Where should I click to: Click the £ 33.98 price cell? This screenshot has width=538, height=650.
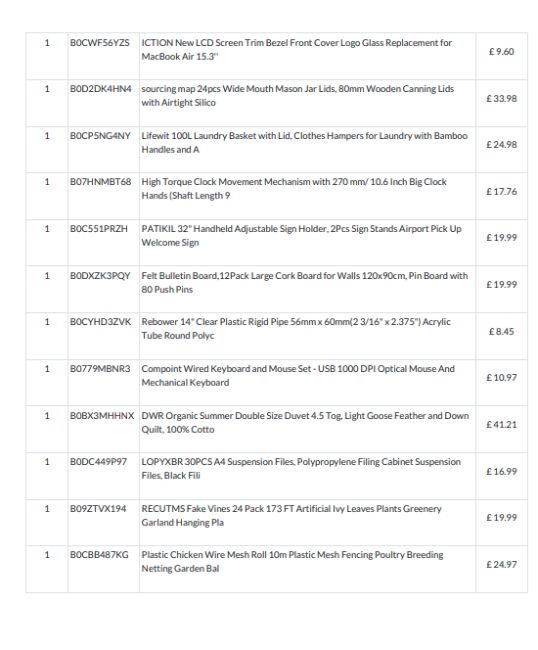(x=502, y=99)
